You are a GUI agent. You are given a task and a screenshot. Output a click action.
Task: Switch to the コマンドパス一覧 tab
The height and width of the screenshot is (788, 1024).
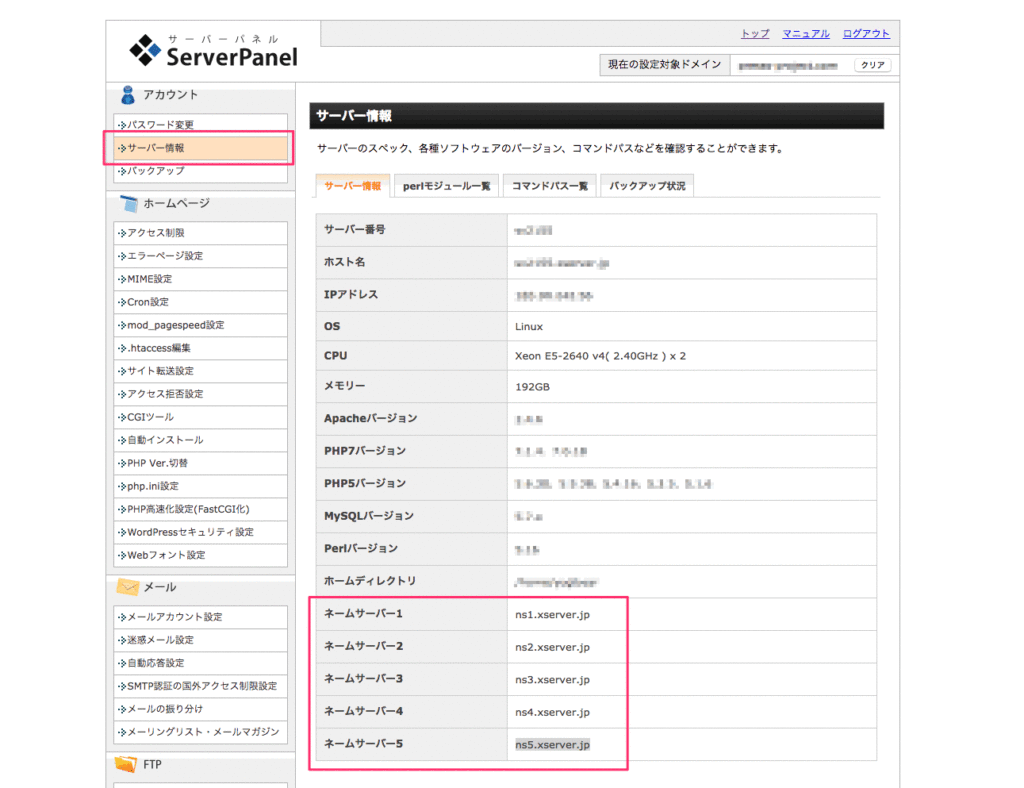(550, 186)
